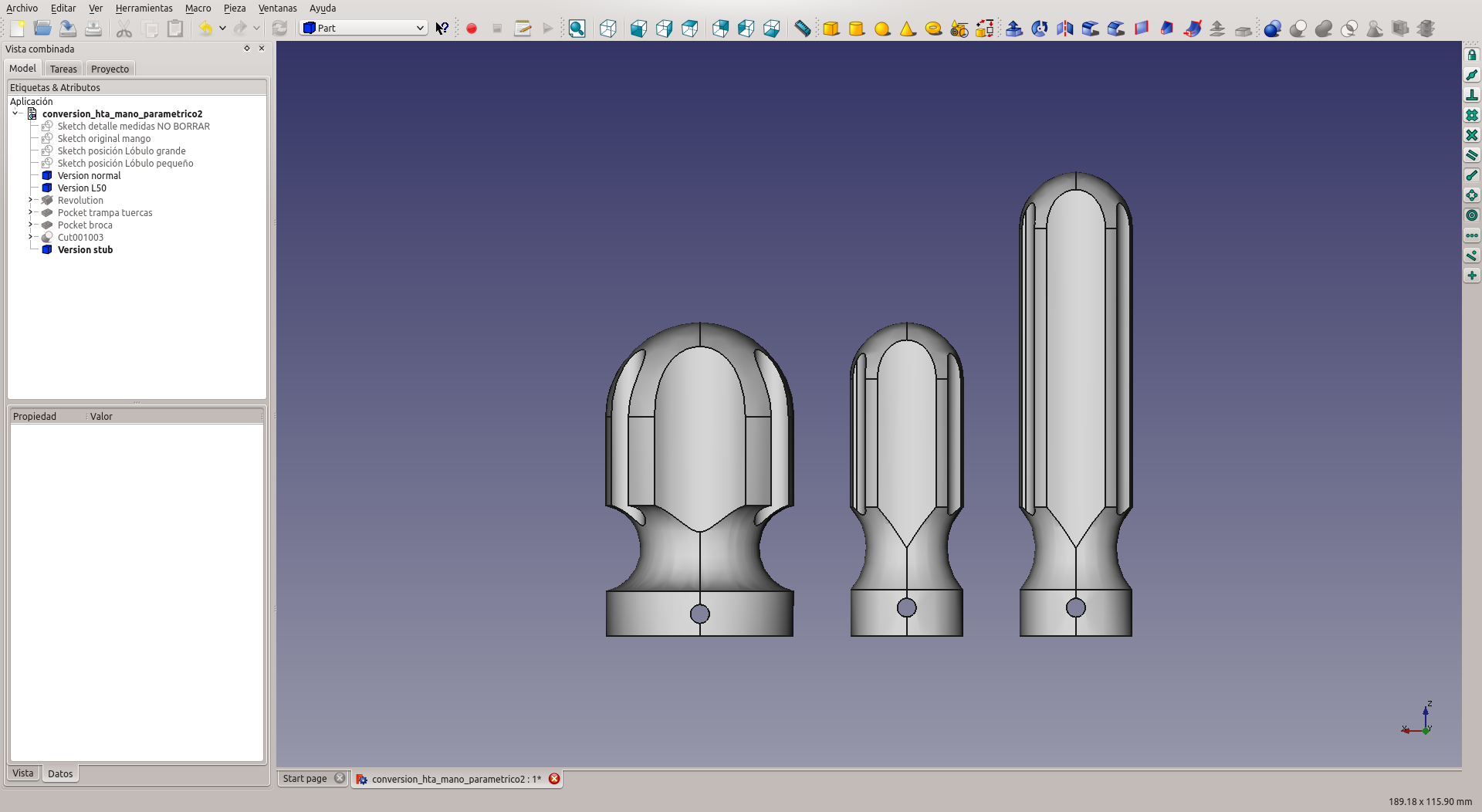Viewport: 1482px width, 812px height.
Task: Measure distance with ruler tool
Action: 803,29
